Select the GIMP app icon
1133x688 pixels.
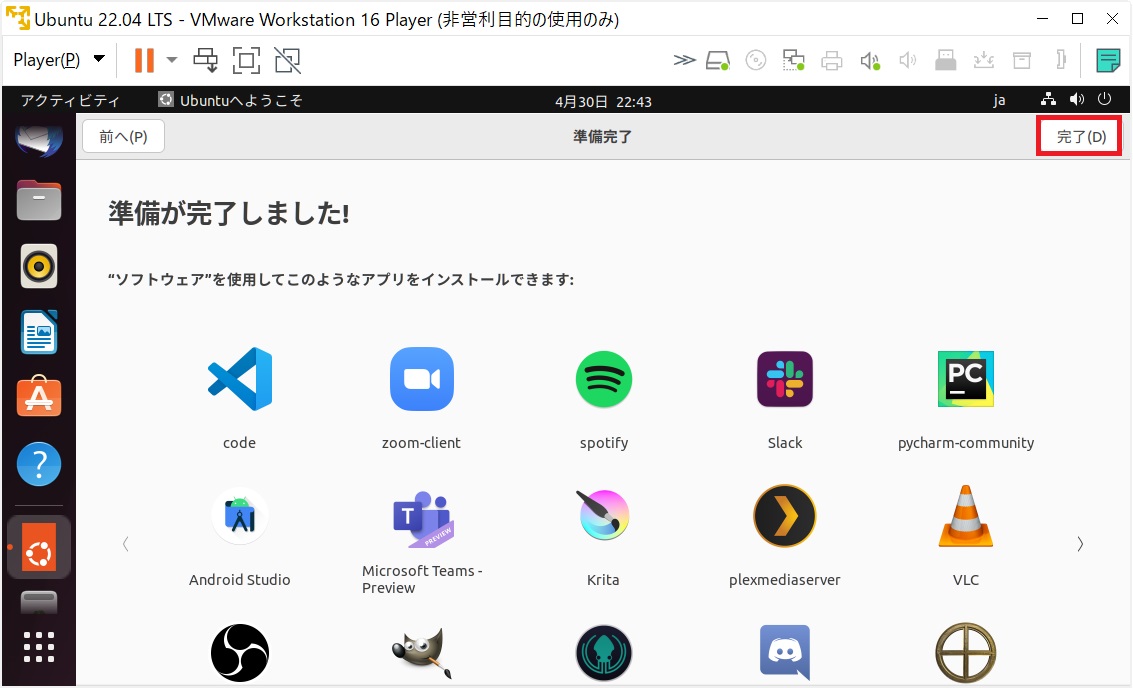(x=422, y=653)
